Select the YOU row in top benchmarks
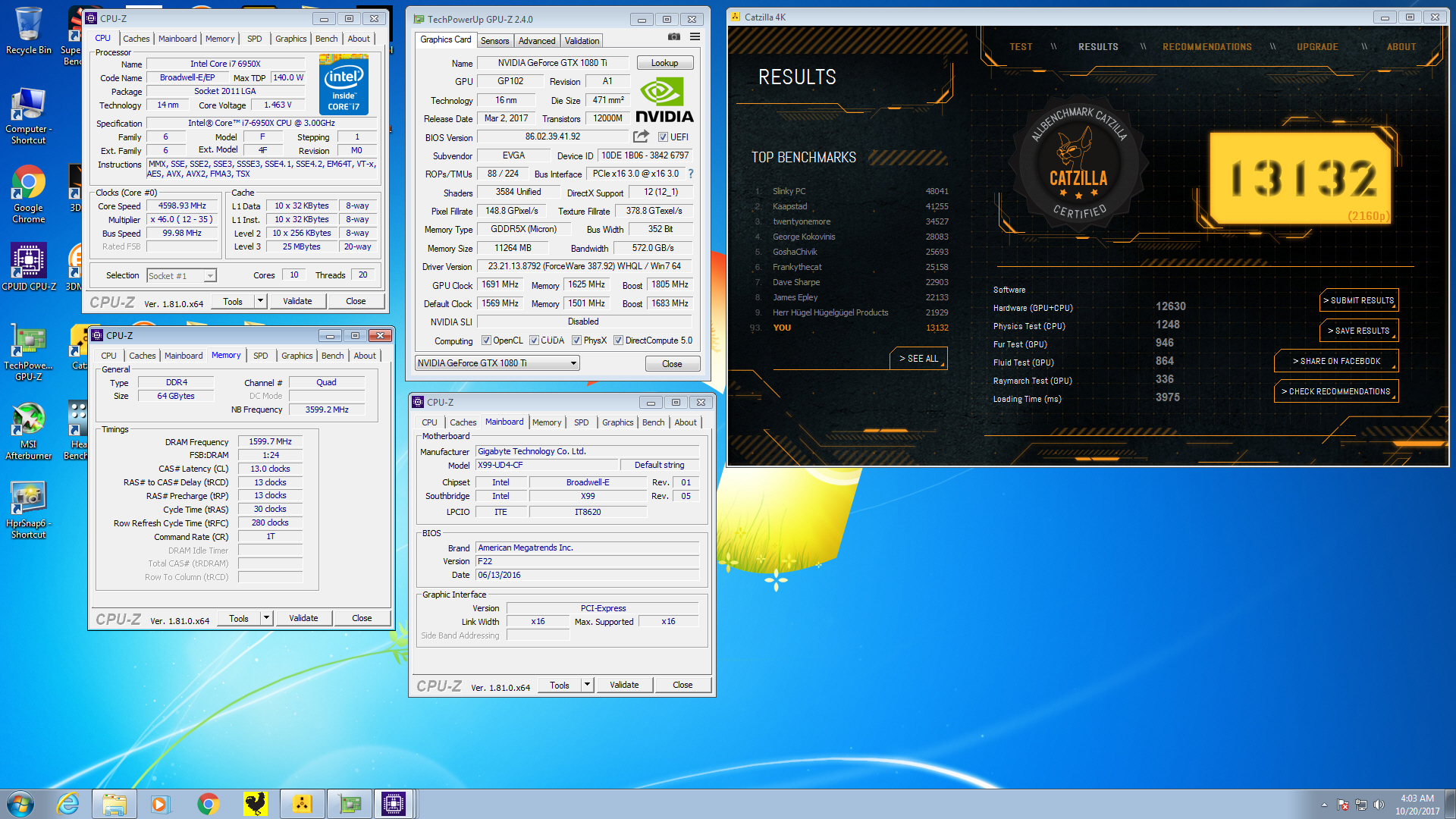Screen dimensions: 1456x819 (x=849, y=328)
